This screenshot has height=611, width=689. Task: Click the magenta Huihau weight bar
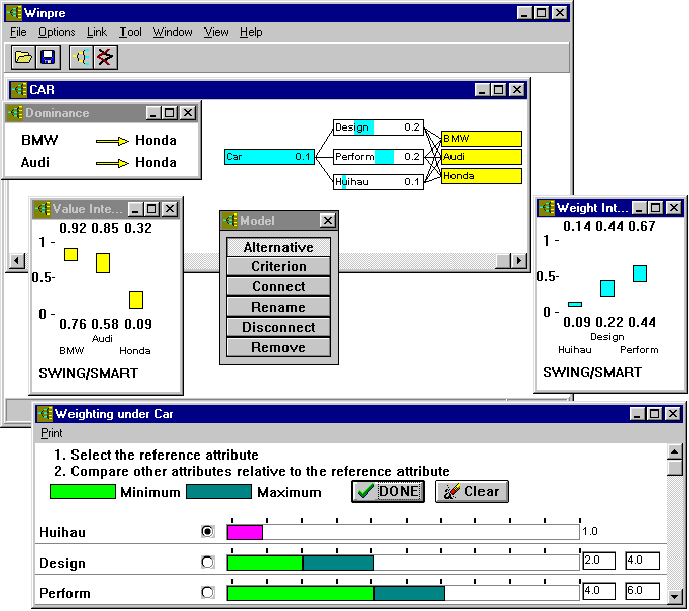pyautogui.click(x=245, y=532)
